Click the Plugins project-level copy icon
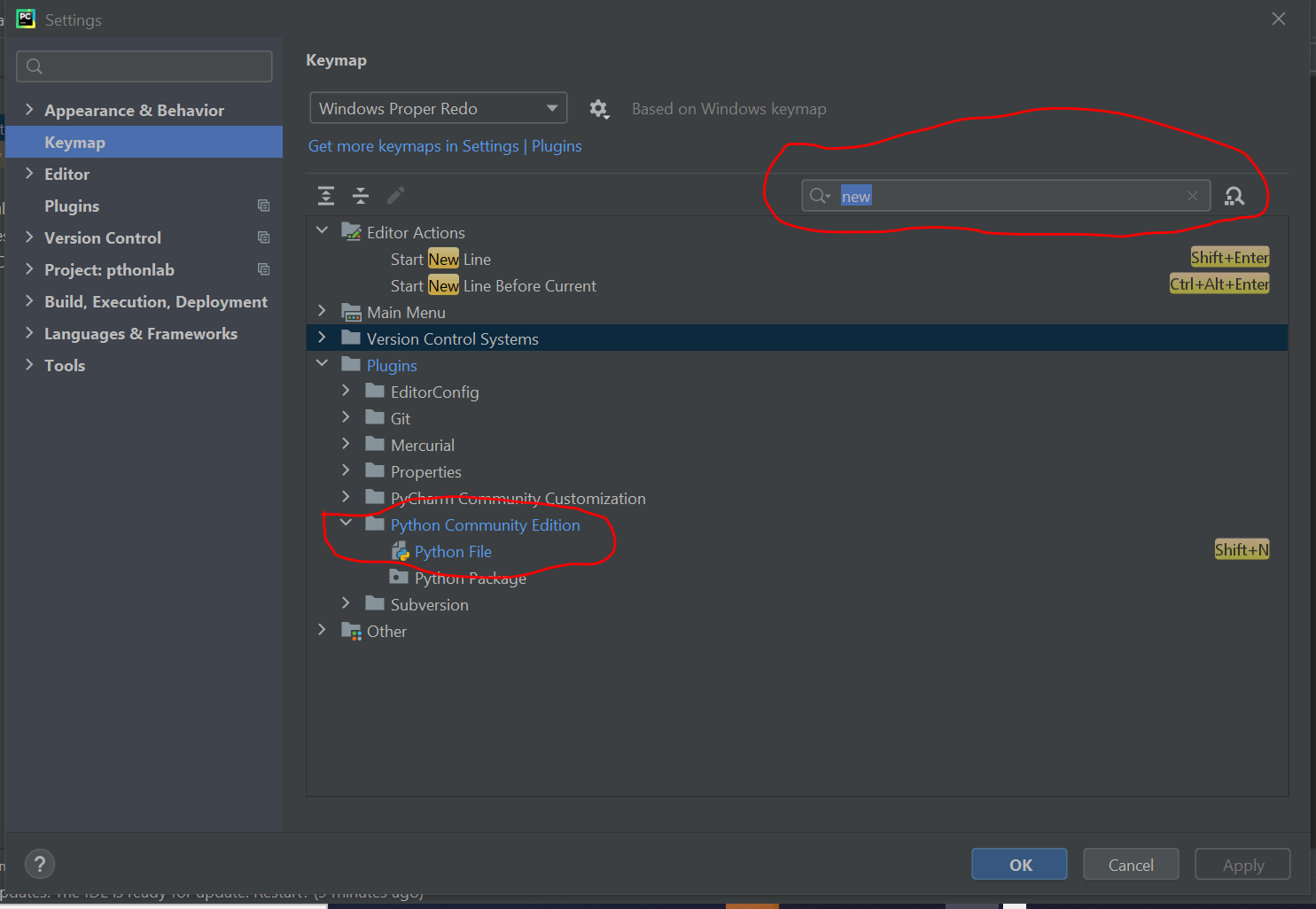1316x909 pixels. pos(263,206)
